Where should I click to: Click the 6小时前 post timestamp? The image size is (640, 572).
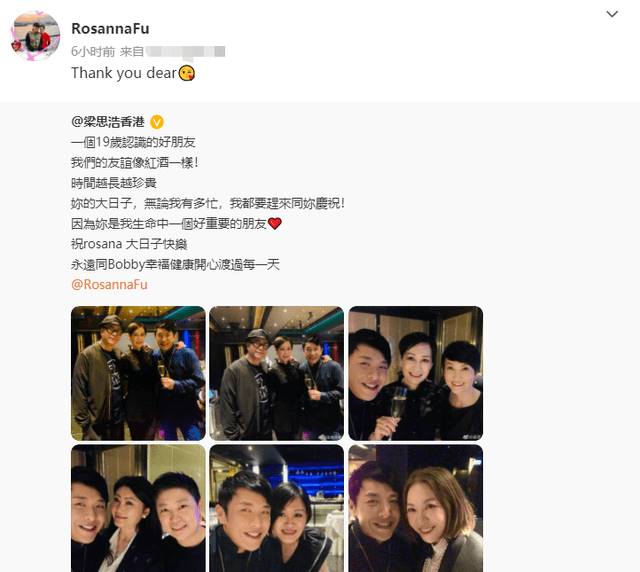[93, 52]
